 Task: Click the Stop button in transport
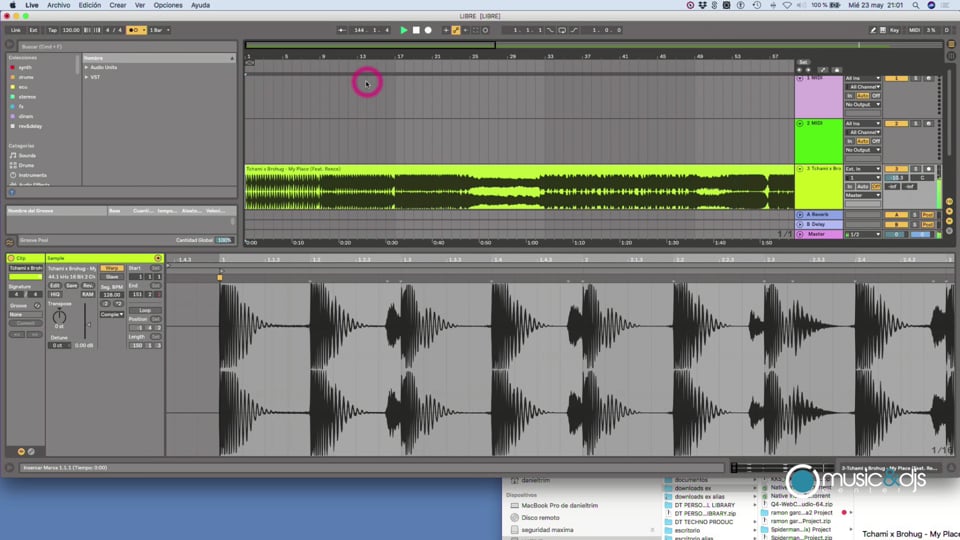click(416, 30)
